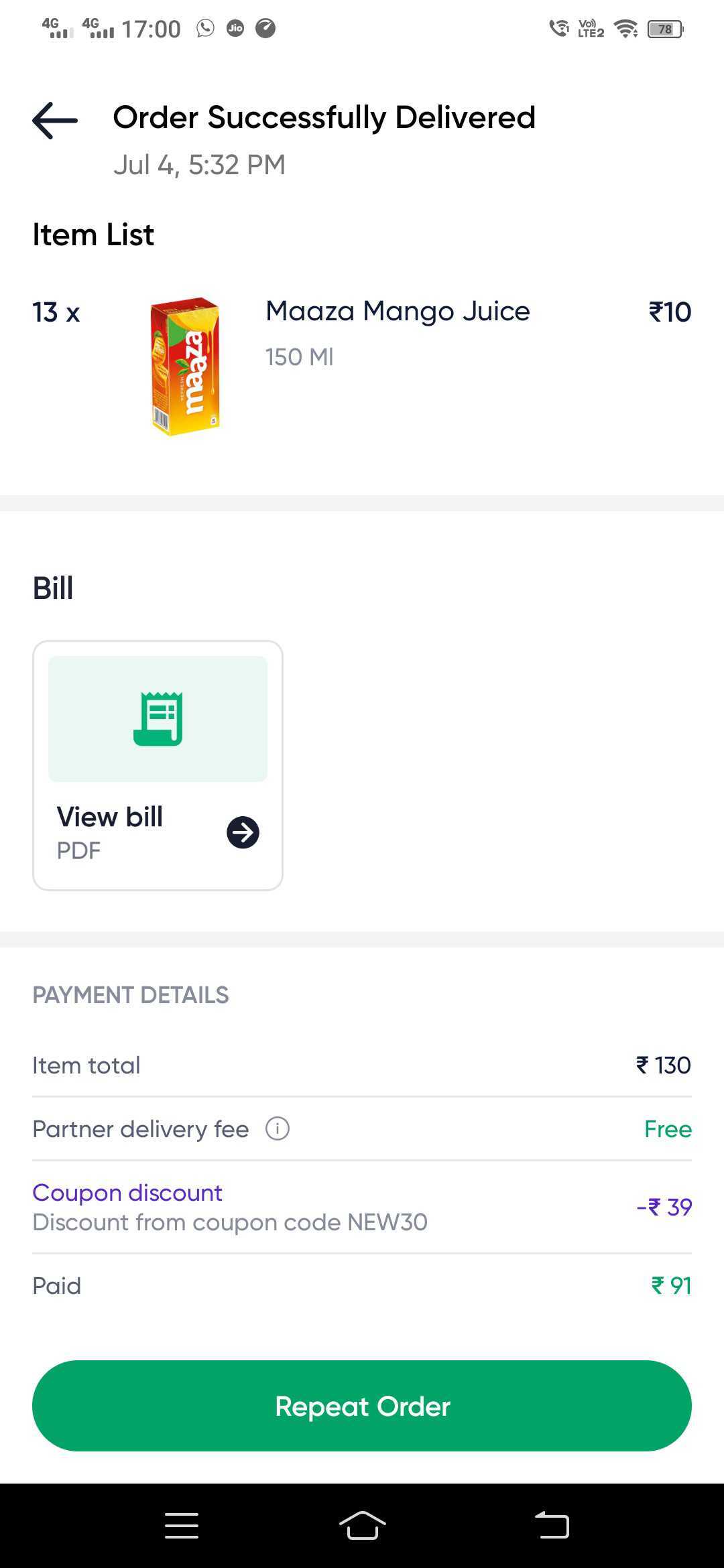Tap the Coupon discount label
724x1568 pixels.
click(x=127, y=1193)
